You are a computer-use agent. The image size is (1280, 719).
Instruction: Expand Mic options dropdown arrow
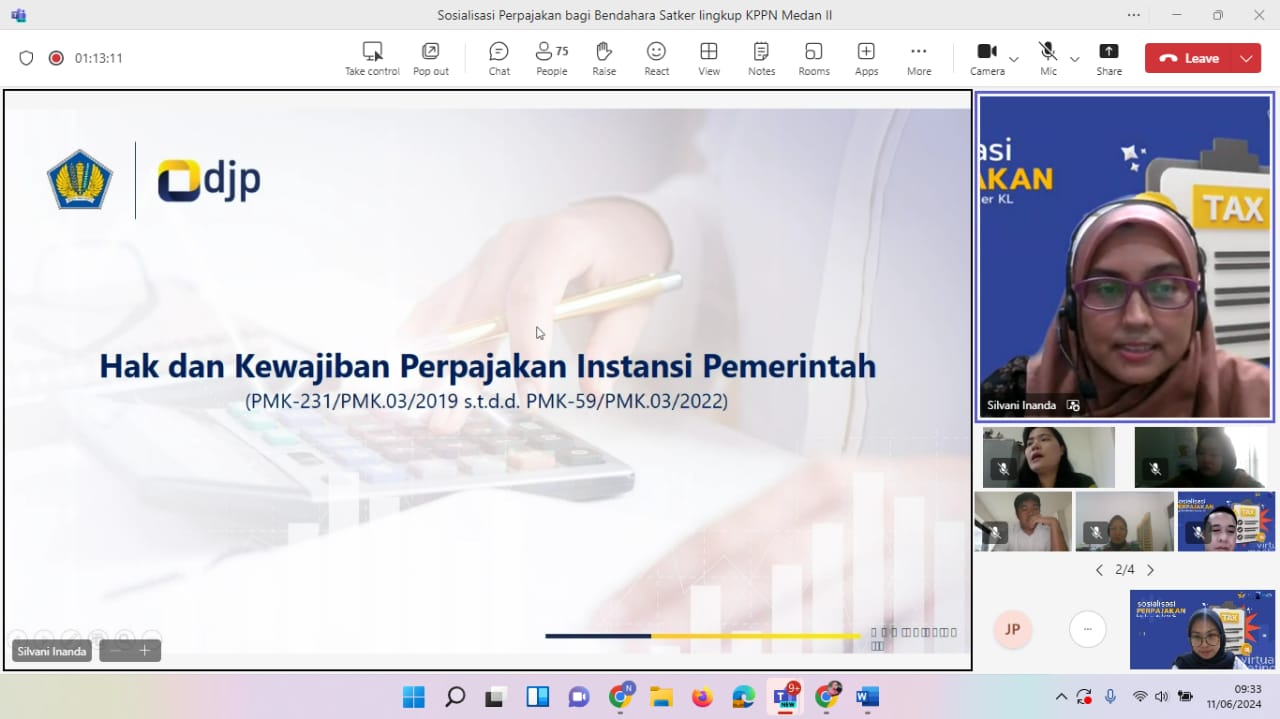pos(1075,59)
